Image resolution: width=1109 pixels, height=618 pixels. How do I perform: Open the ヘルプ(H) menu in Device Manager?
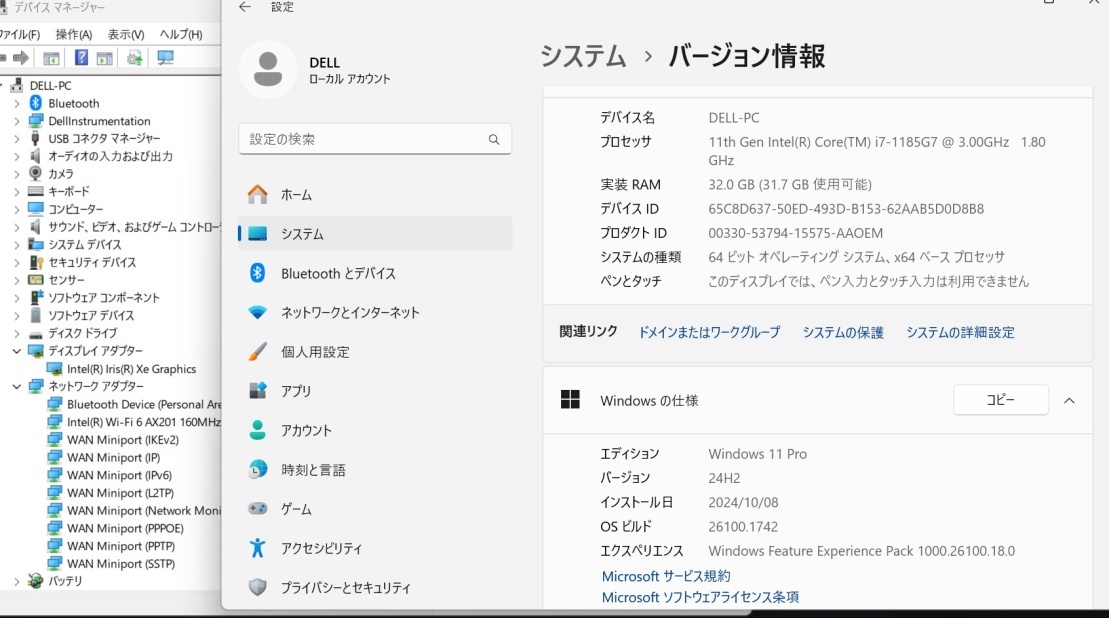coord(181,35)
